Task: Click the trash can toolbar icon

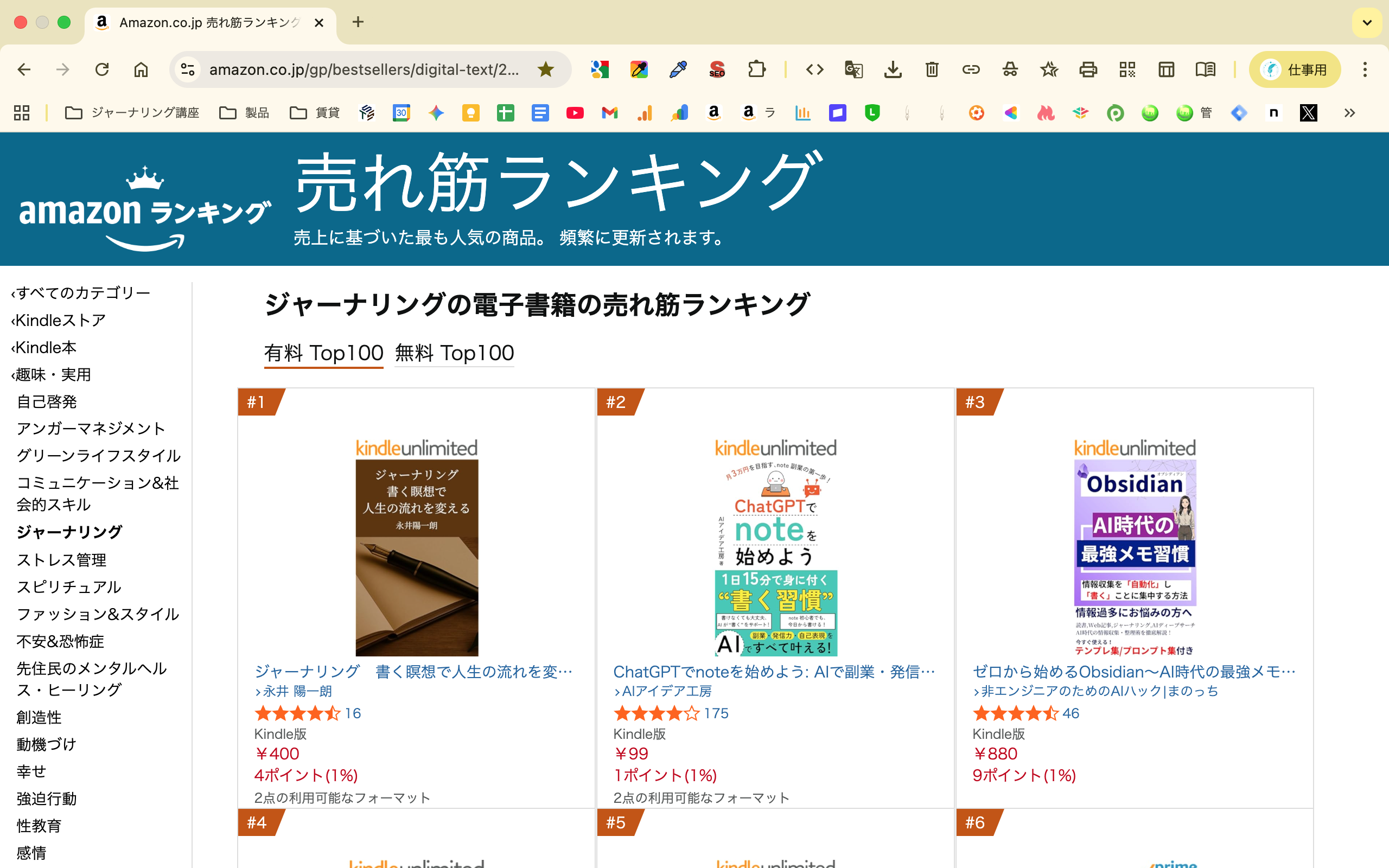Action: (x=932, y=69)
